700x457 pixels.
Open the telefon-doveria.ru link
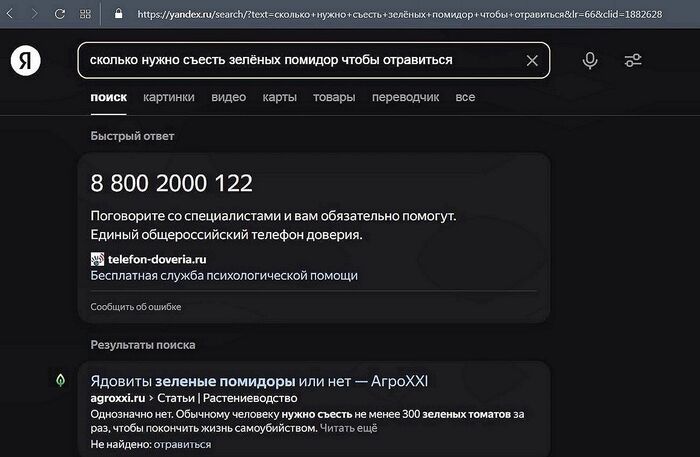pyautogui.click(x=157, y=259)
